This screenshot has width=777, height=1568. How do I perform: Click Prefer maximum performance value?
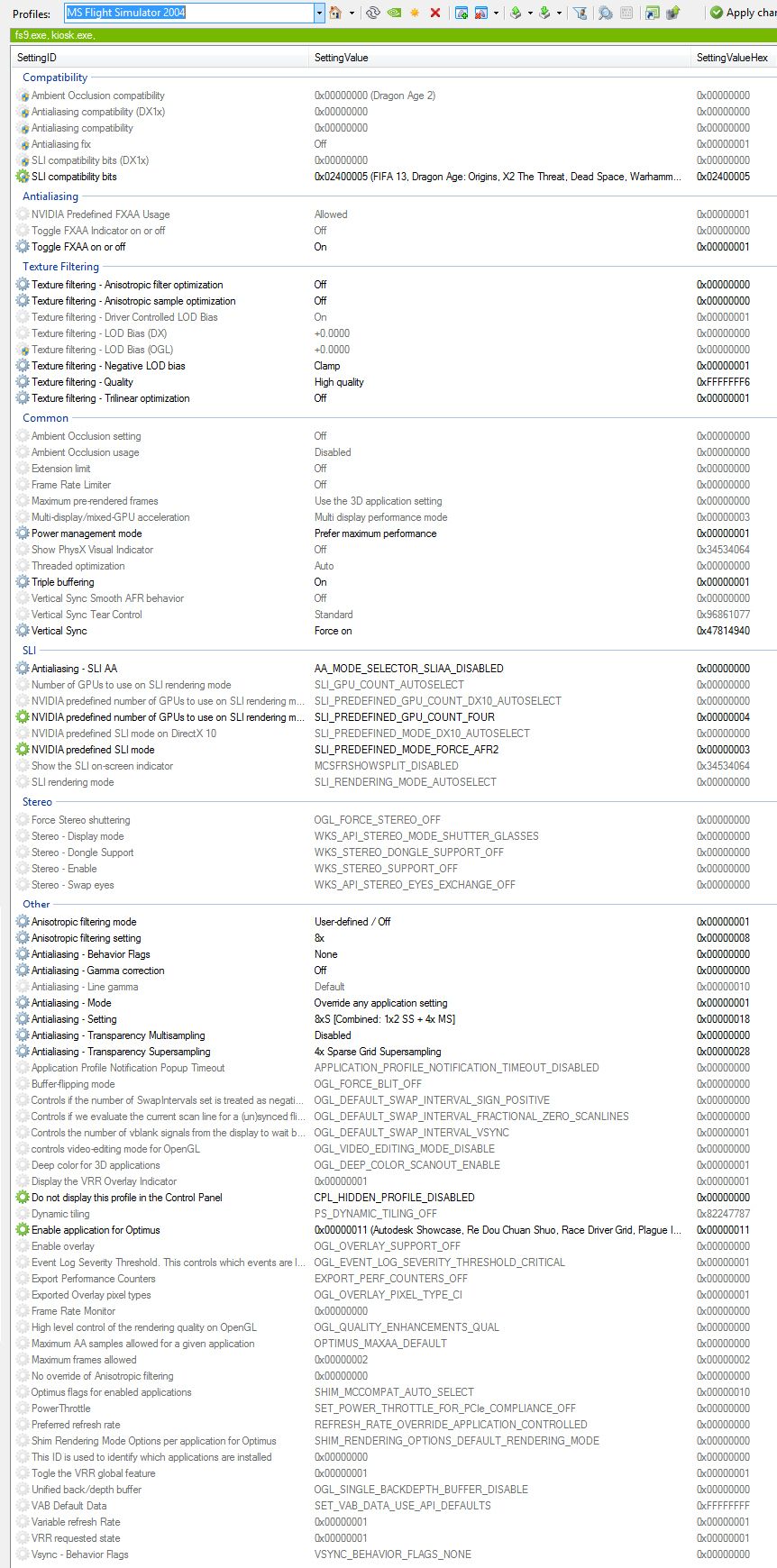(375, 533)
